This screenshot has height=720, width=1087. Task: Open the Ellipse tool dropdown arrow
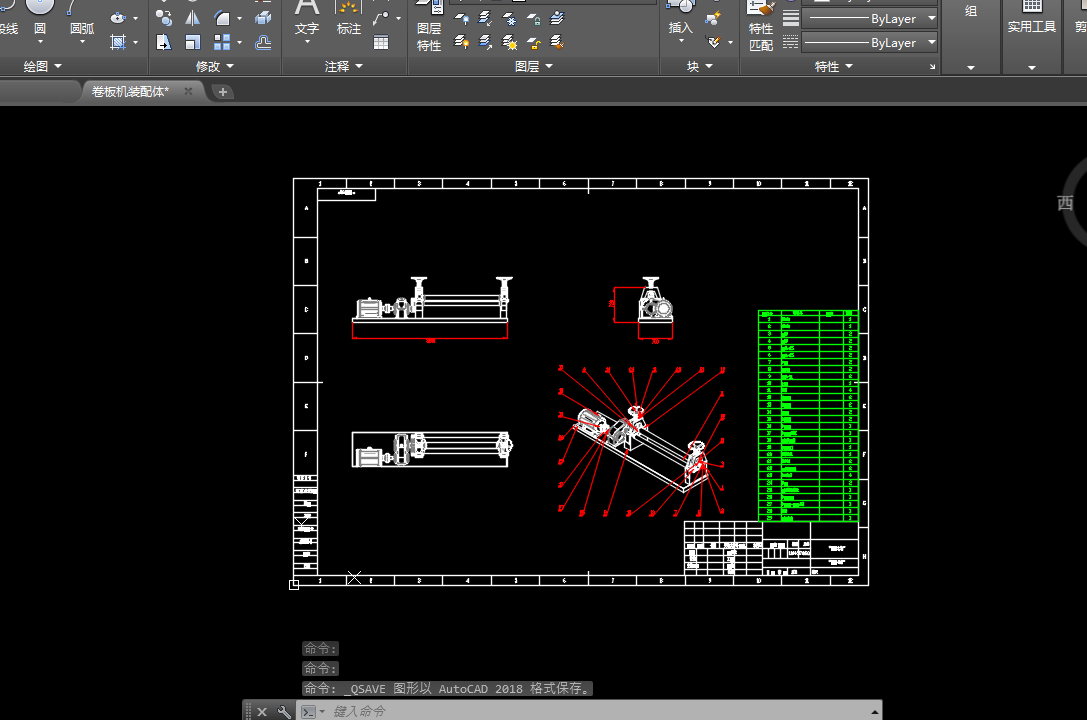click(135, 18)
